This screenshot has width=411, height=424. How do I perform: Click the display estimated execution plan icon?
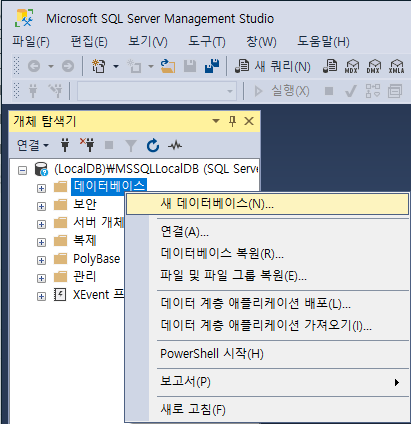373,91
